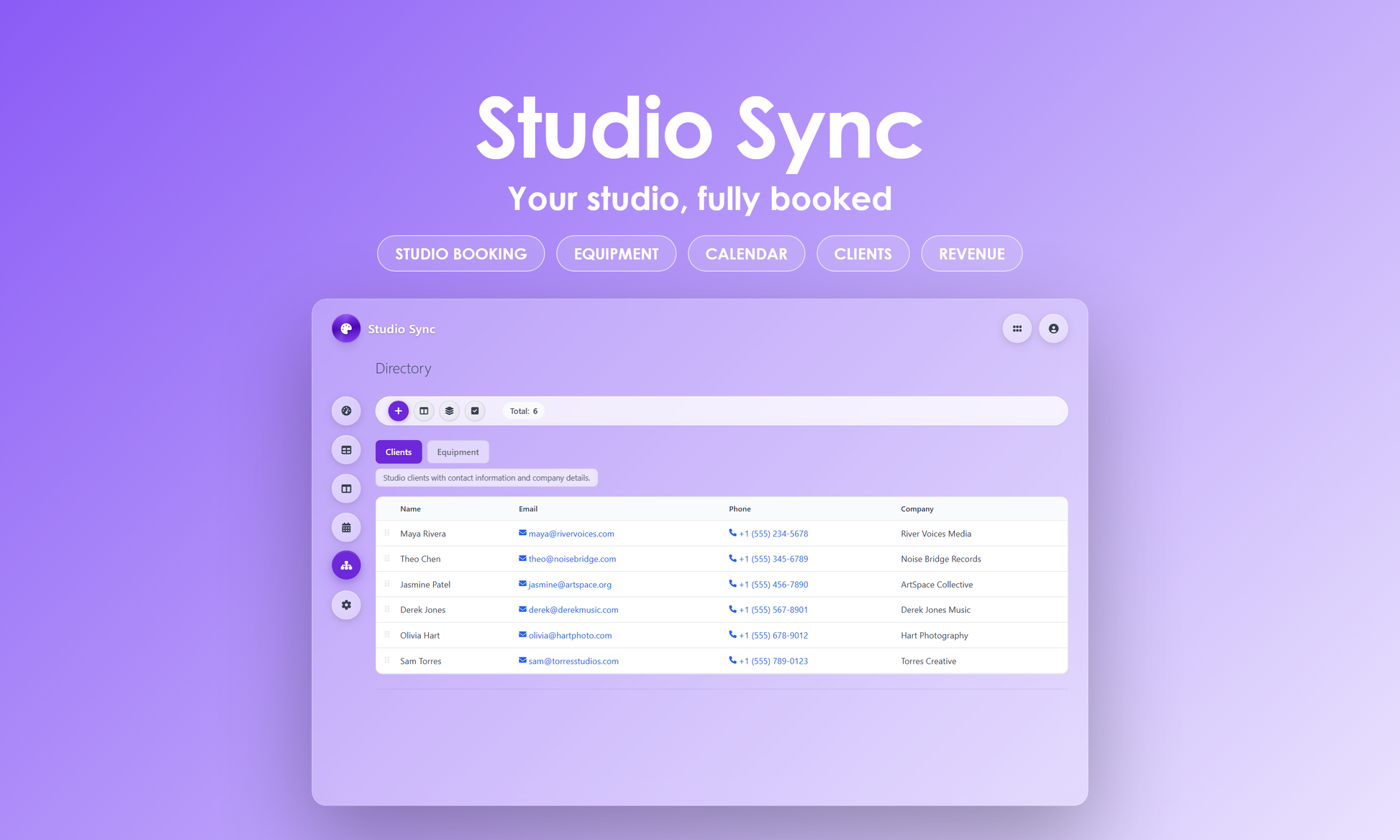The image size is (1400, 840).
Task: Open the user account profile icon
Action: (x=1053, y=329)
